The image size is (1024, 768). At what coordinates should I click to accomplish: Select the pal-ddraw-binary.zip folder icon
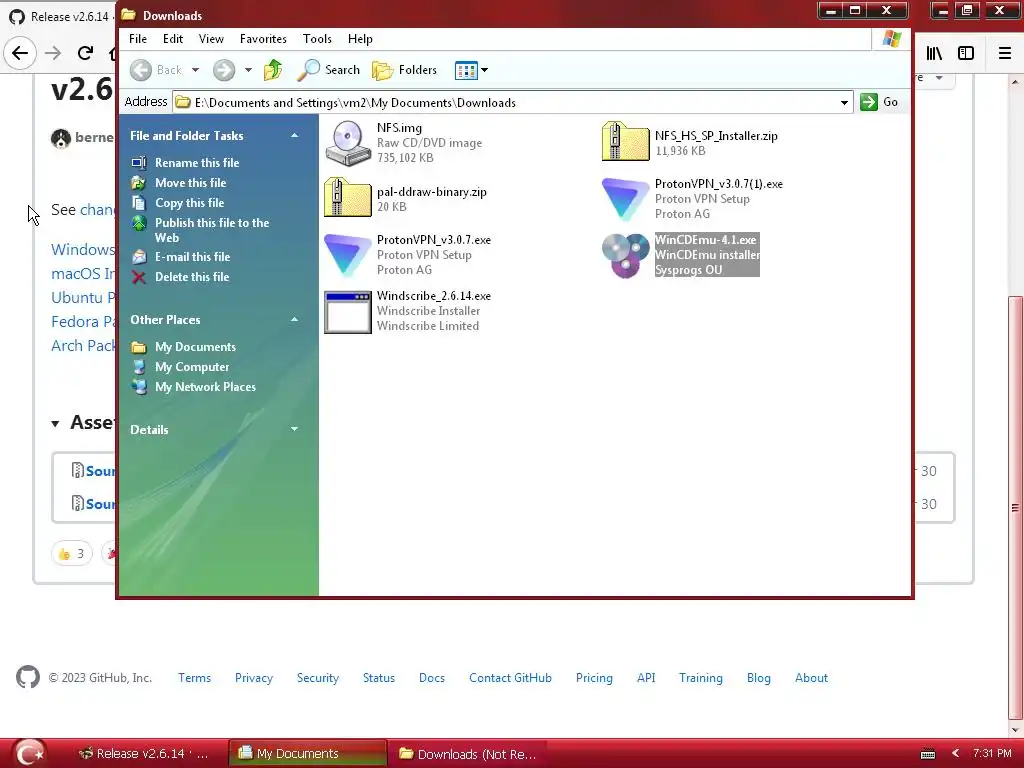(347, 199)
